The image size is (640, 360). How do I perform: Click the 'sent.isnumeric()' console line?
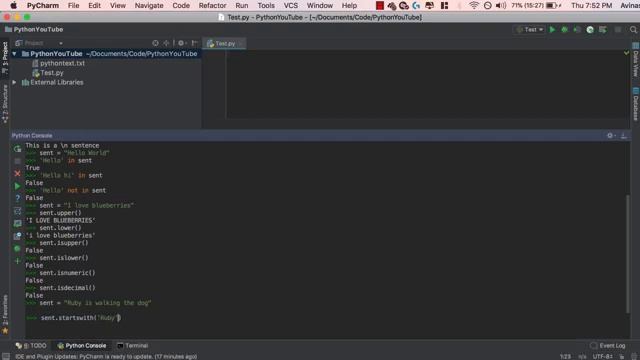coord(67,273)
